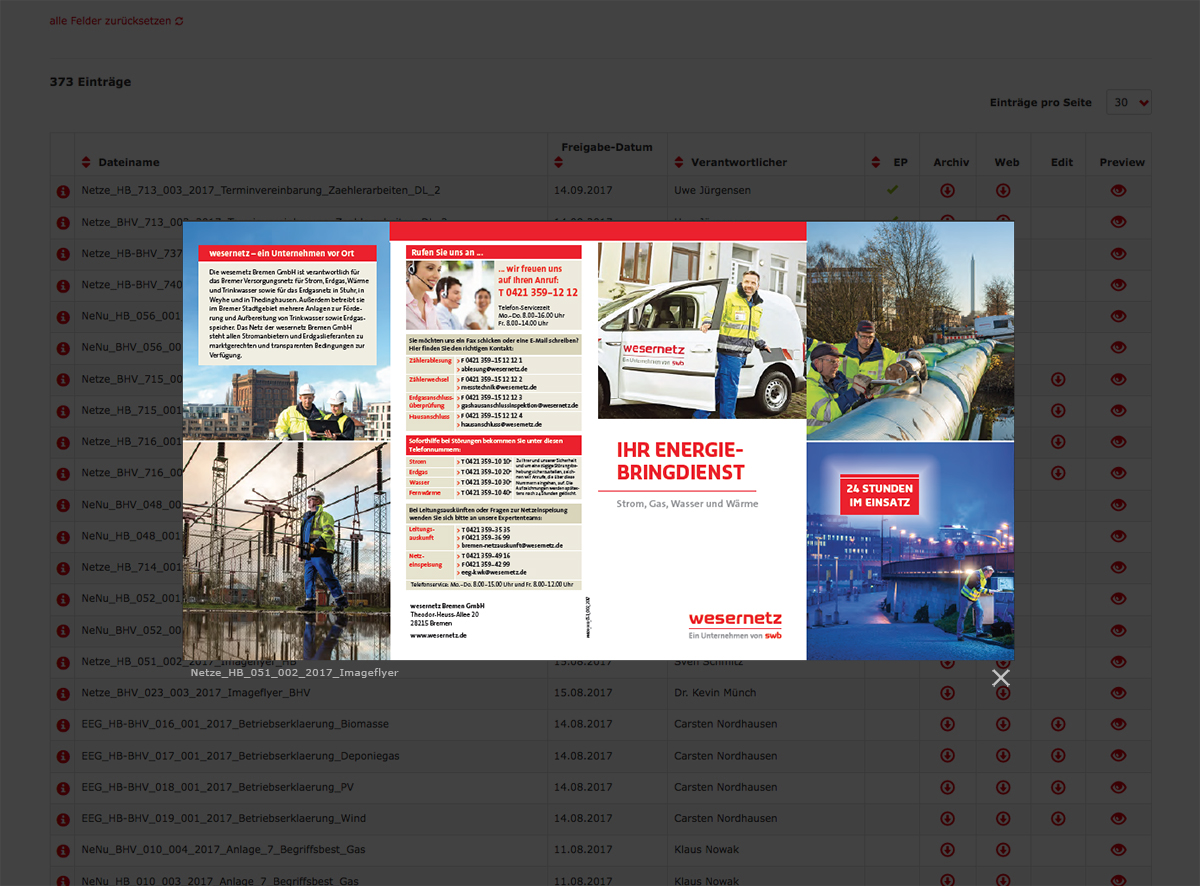The width and height of the screenshot is (1200, 886).
Task: Preview the Netze_HB_713_003 Terminvereinbarung file
Action: click(1118, 191)
